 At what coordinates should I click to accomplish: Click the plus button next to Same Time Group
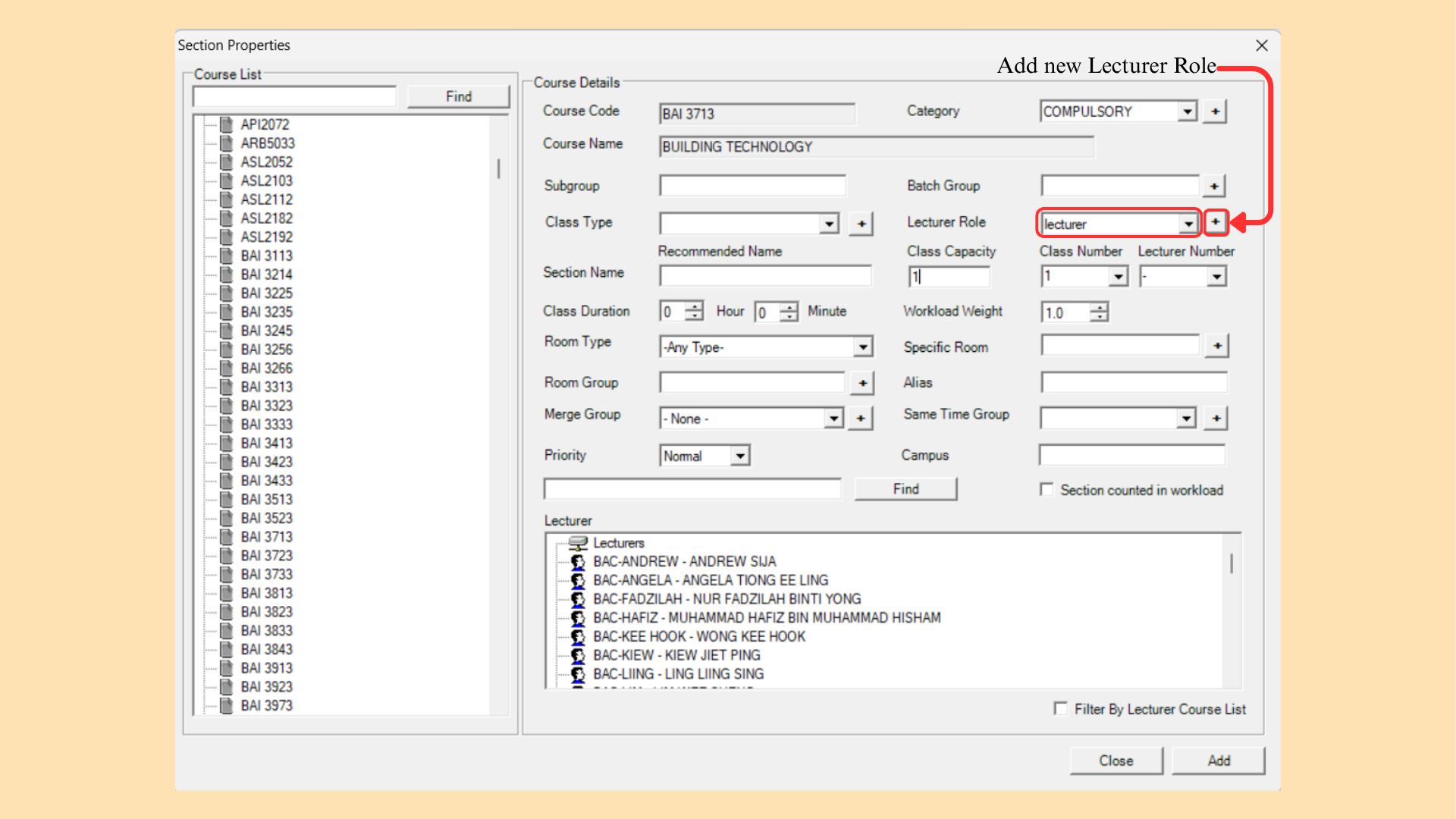1216,418
